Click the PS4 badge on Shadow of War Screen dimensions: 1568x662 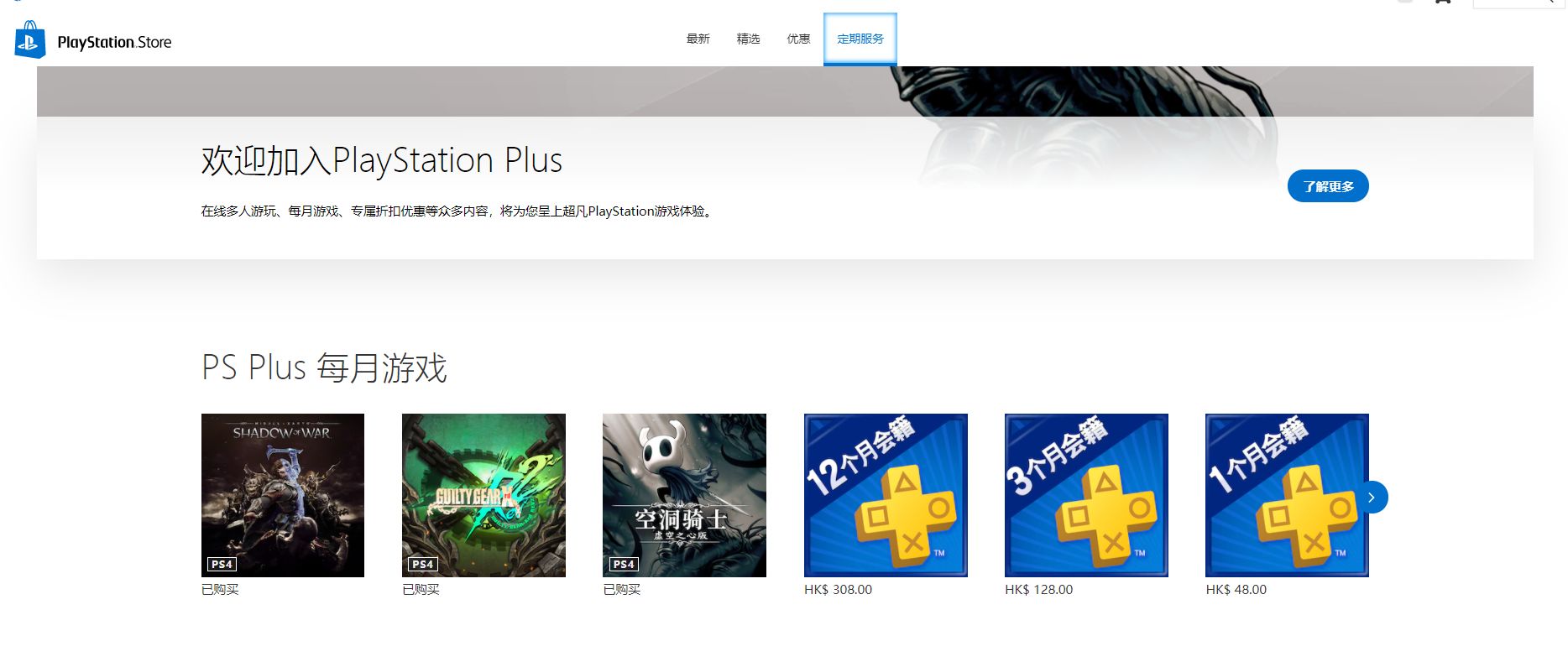[222, 565]
